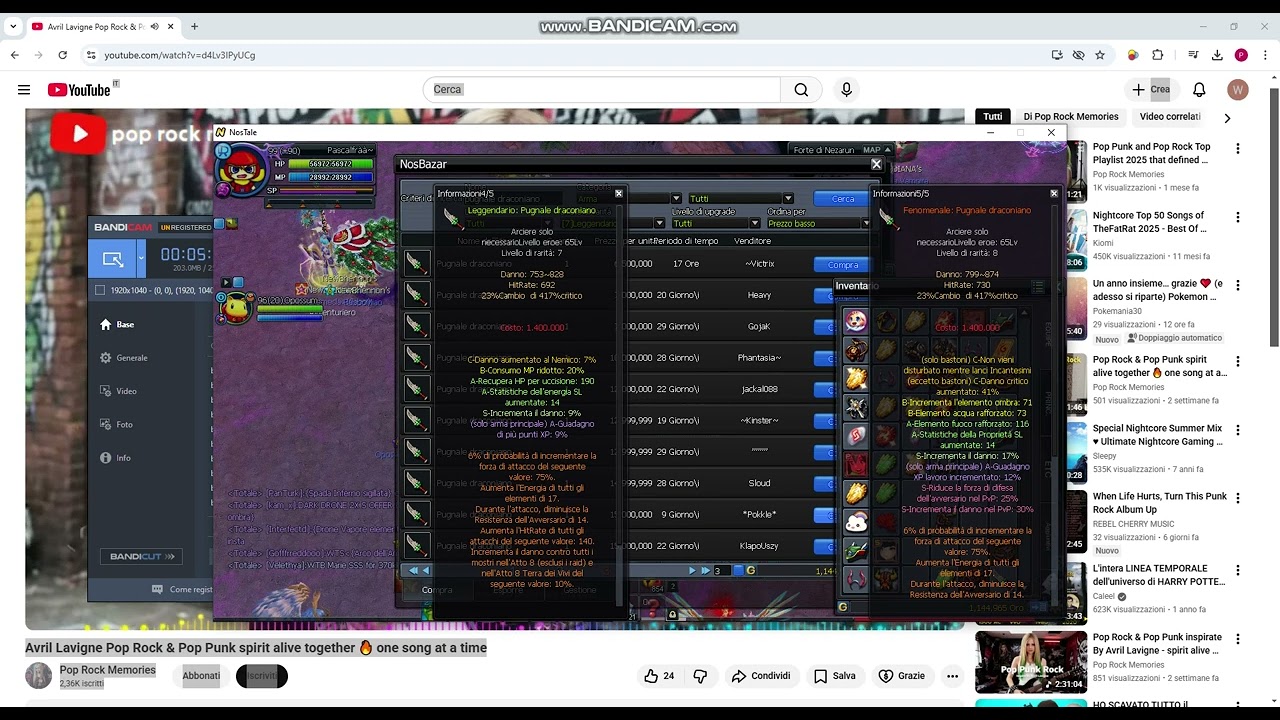The image size is (1280, 720).
Task: Open the Video tab in Bandicam
Action: click(x=118, y=391)
